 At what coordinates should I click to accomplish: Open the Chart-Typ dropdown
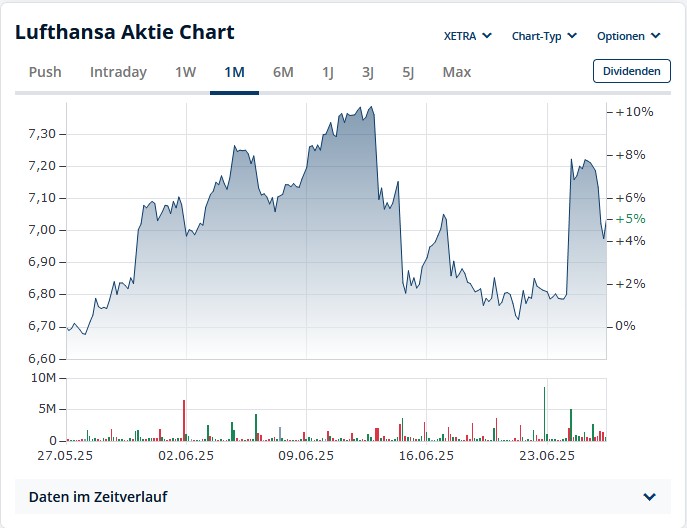coord(544,36)
